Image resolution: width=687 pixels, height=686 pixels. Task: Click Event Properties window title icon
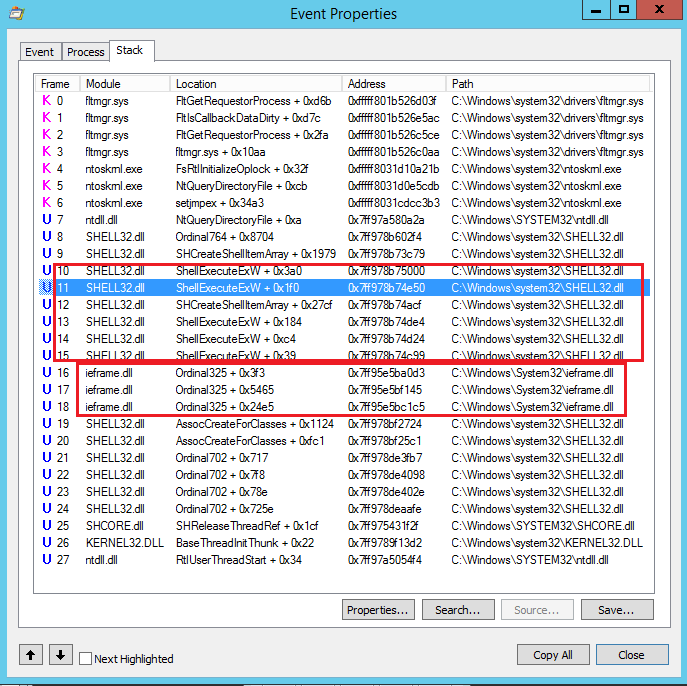(x=19, y=14)
